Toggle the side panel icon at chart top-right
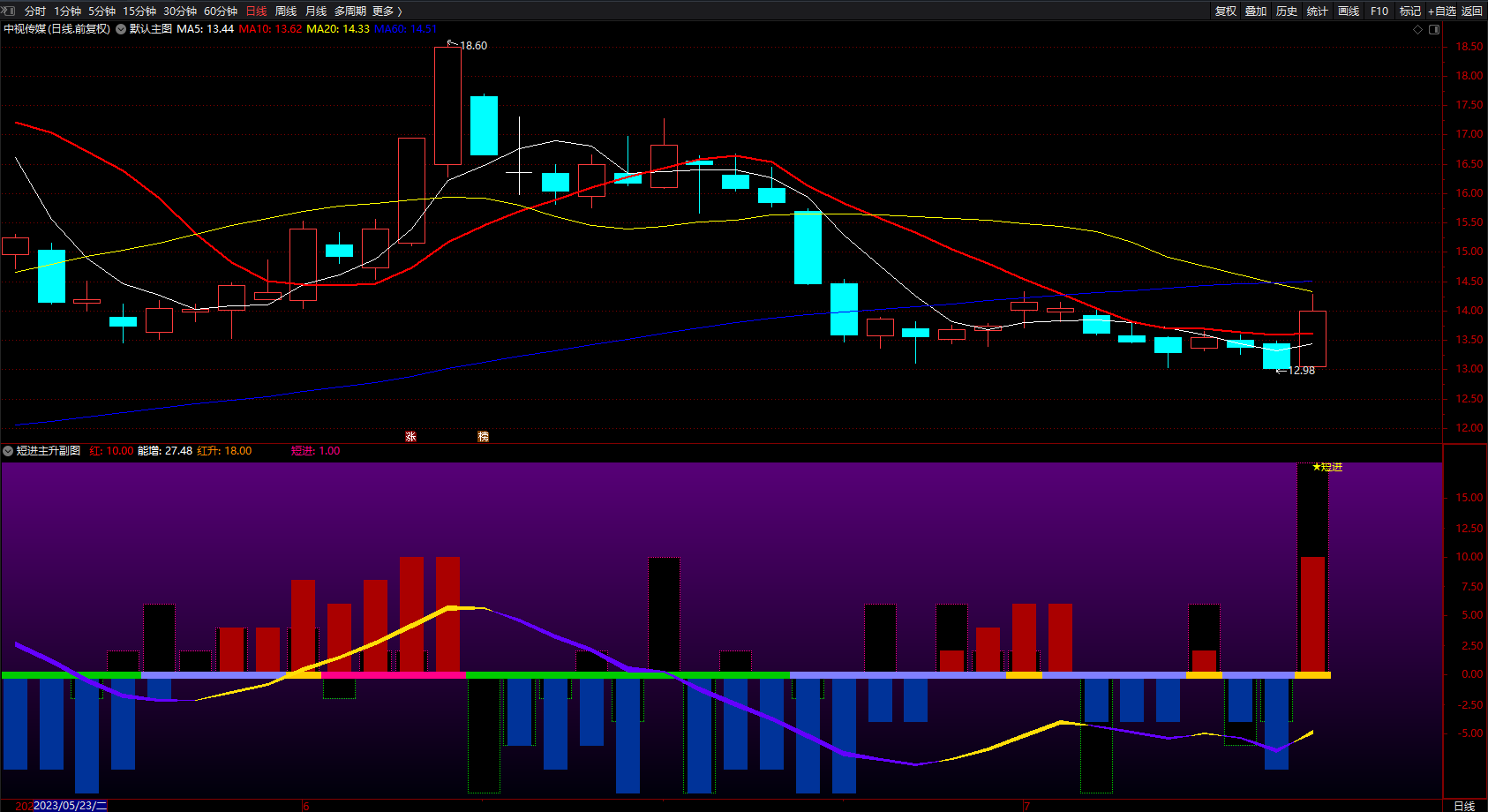Screen dimensions: 1488x812 [x=1434, y=29]
